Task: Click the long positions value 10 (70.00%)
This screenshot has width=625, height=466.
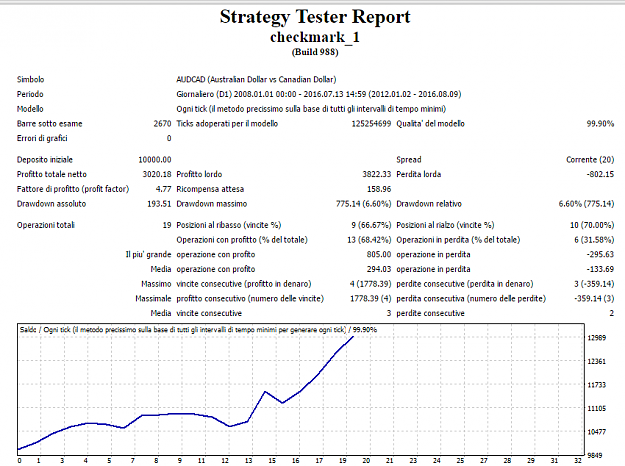Action: click(x=592, y=225)
